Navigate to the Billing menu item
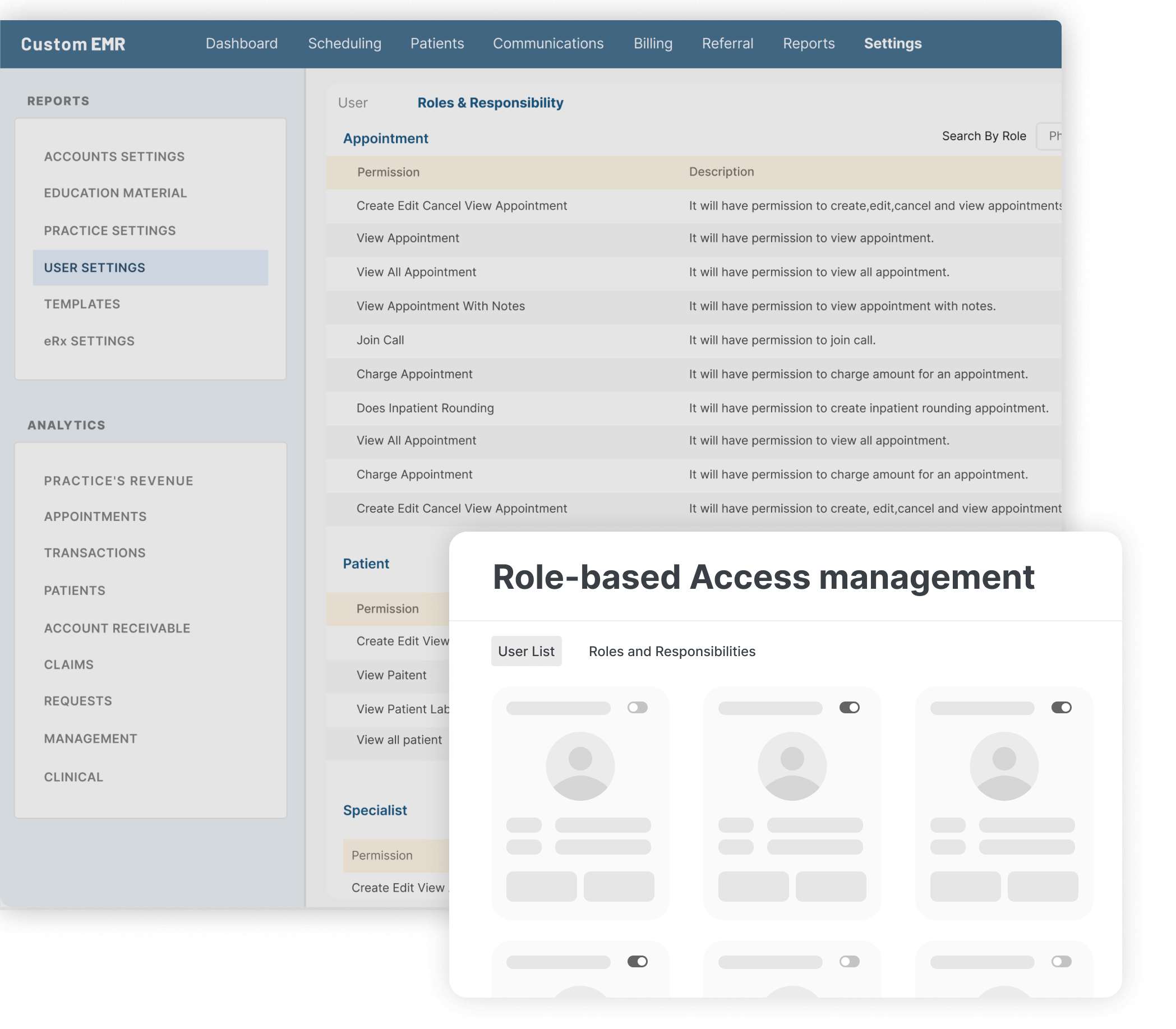 coord(652,43)
